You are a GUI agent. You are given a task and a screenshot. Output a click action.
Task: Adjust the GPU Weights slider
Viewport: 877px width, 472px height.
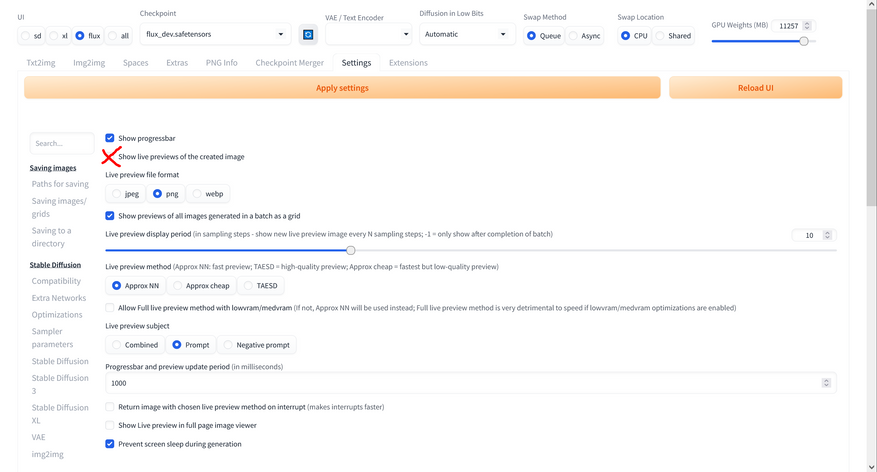803,41
